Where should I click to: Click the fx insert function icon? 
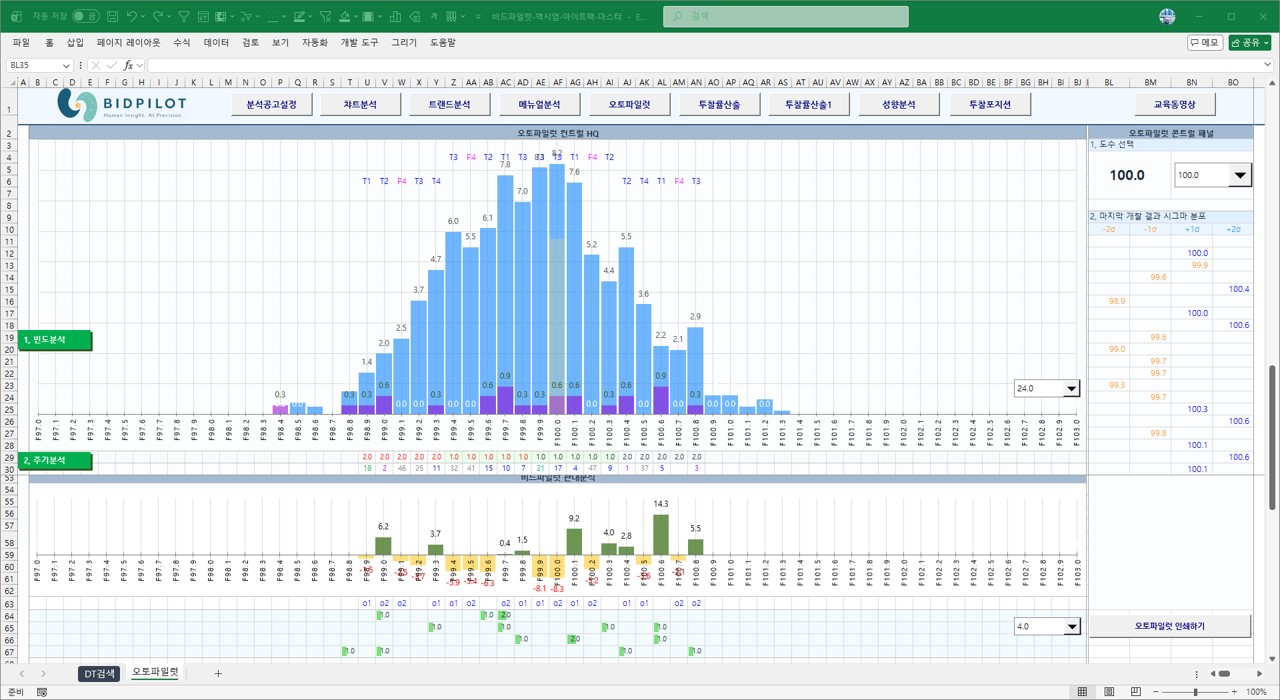point(128,65)
